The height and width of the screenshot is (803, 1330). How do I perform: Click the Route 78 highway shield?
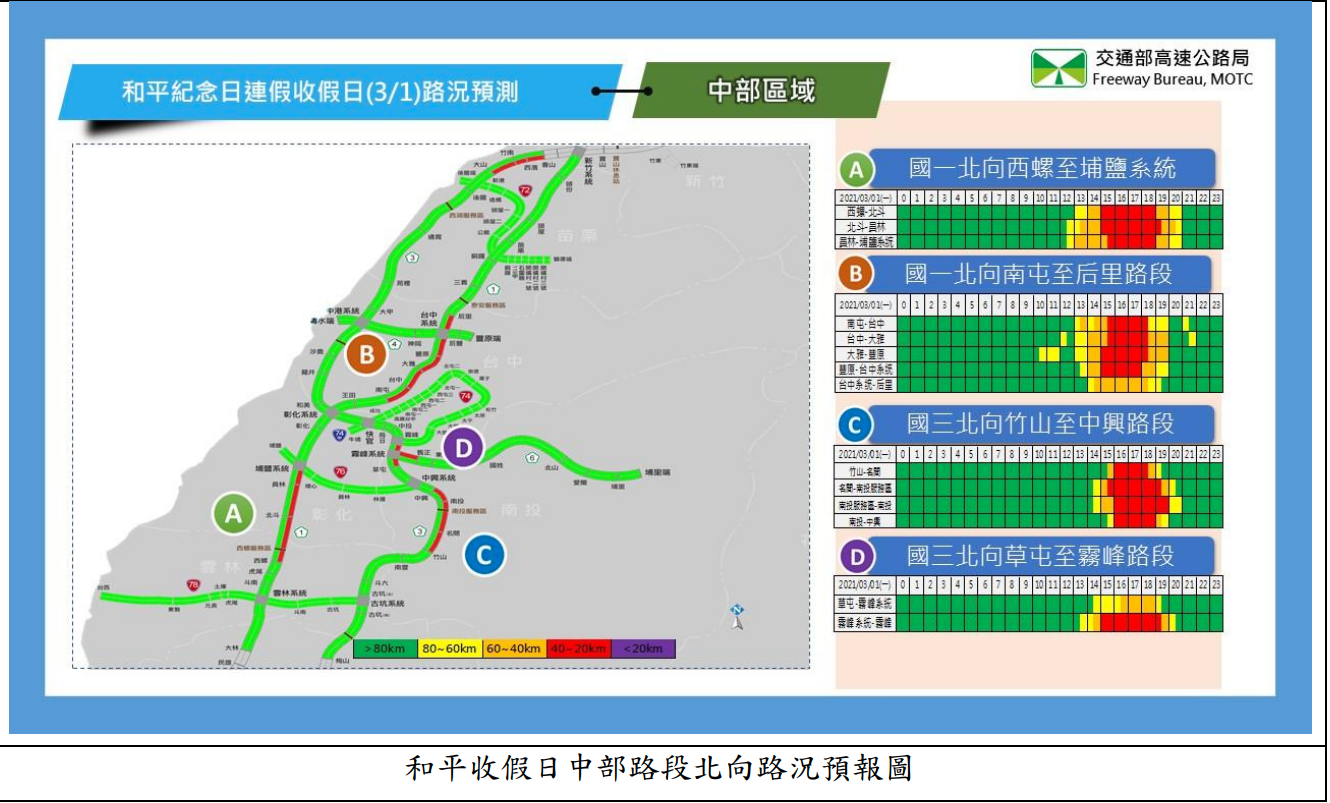click(x=192, y=584)
